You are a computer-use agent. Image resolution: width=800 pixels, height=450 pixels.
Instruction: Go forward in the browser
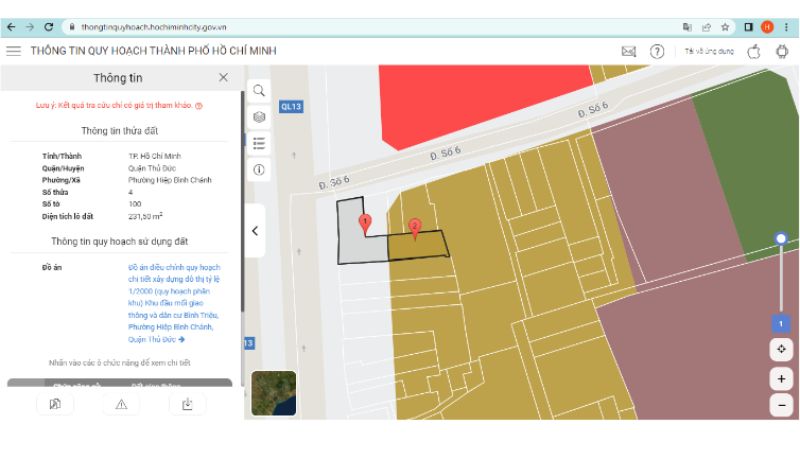click(30, 27)
